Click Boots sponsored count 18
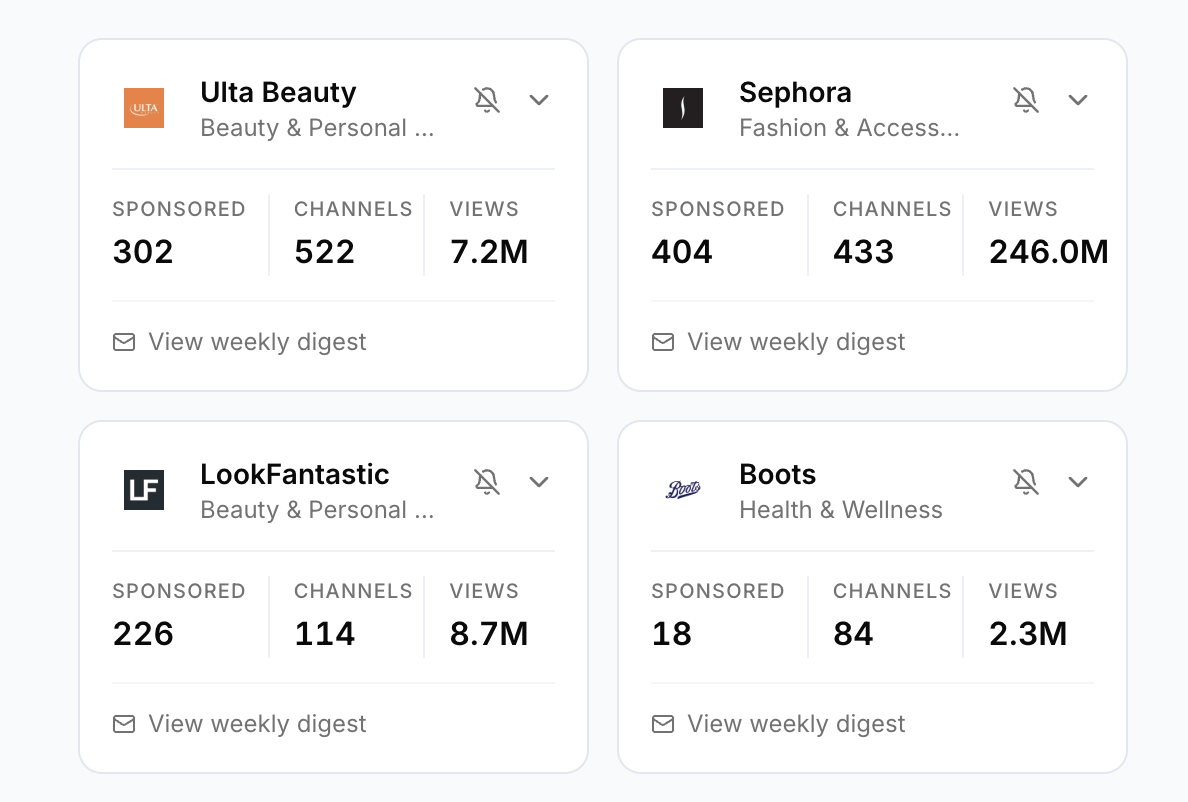 point(671,633)
